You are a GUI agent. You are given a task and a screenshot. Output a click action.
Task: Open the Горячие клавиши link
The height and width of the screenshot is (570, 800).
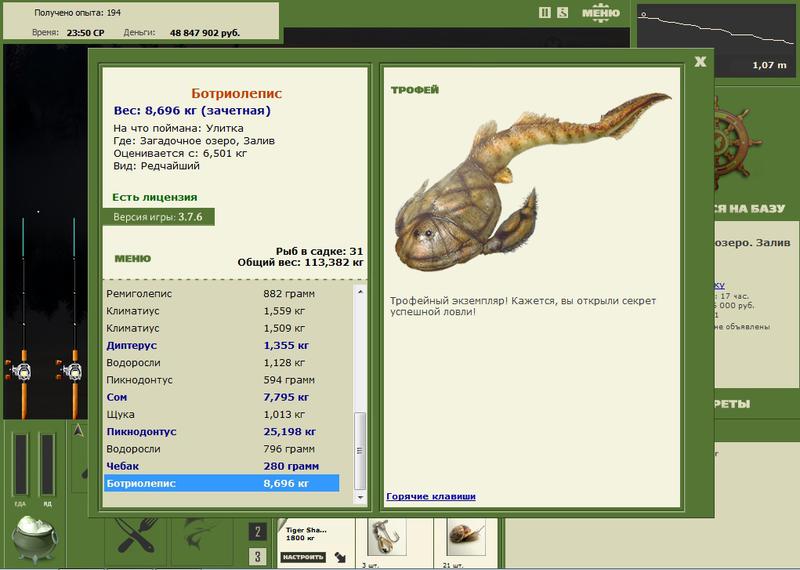tap(431, 497)
